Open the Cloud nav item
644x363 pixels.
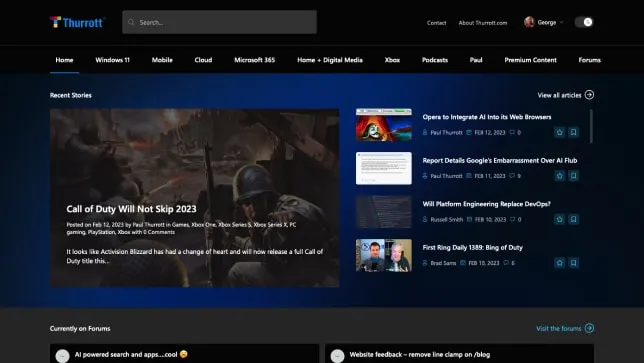(203, 60)
